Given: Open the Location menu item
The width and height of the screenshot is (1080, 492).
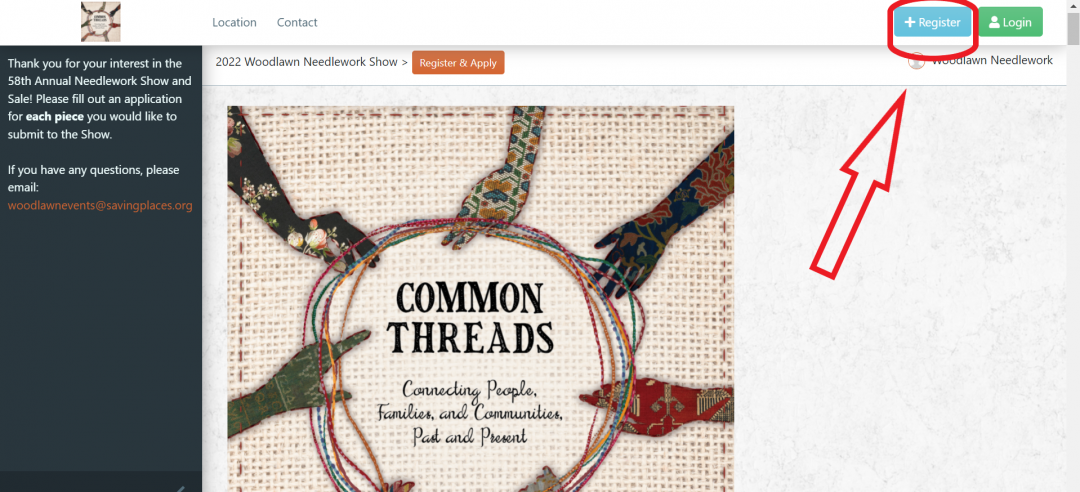Looking at the screenshot, I should click(x=234, y=22).
